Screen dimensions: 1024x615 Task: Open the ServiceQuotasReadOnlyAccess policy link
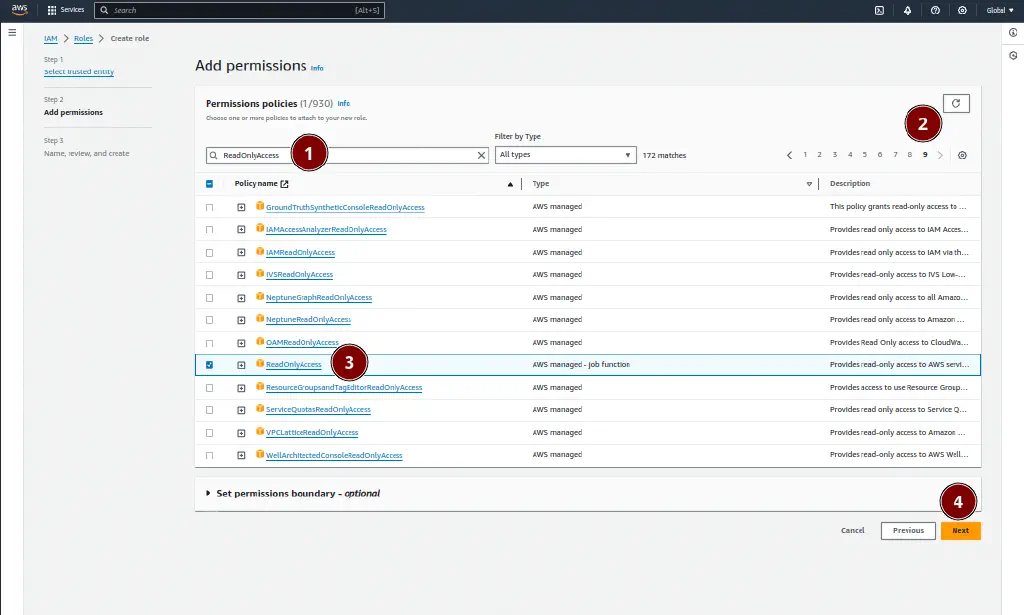318,409
